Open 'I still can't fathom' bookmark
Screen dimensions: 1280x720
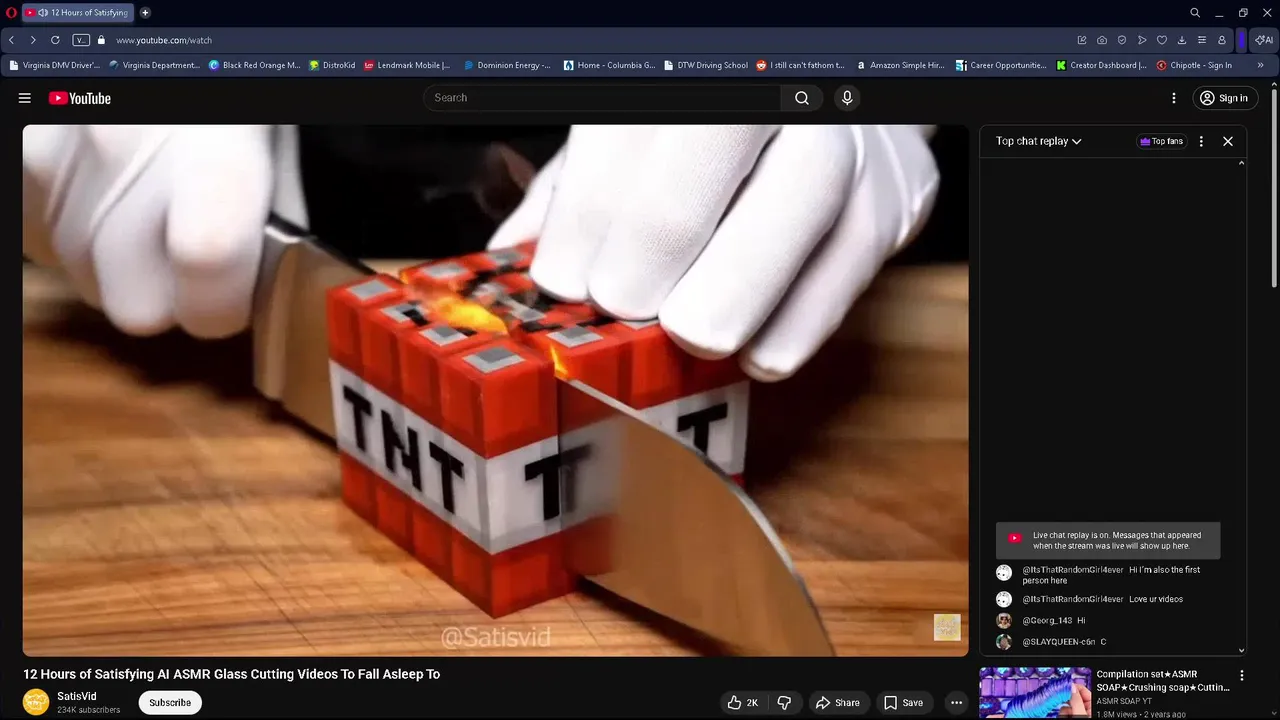coord(801,65)
